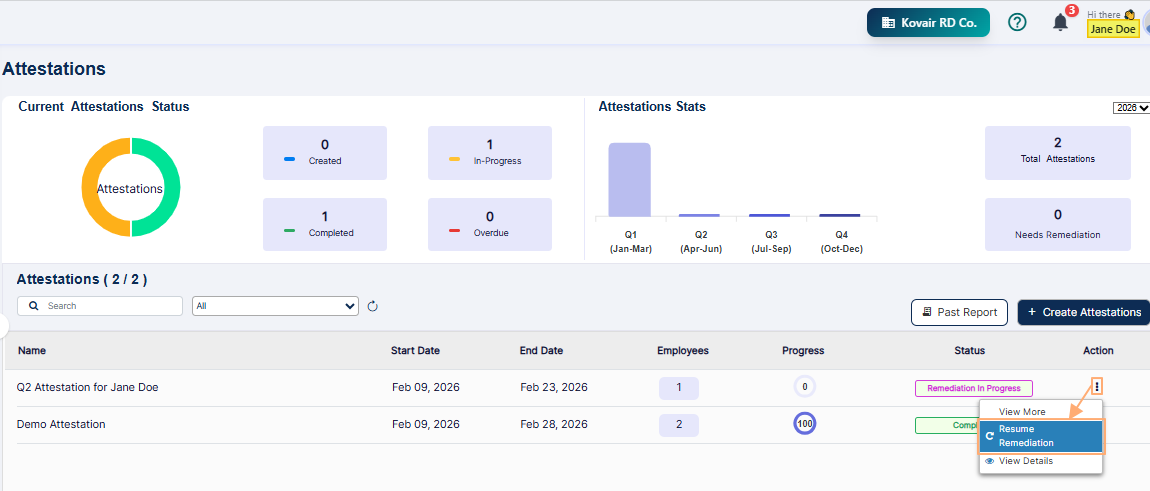The width and height of the screenshot is (1150, 491).
Task: Click the magnifier icon in the search box
Action: tap(33, 306)
